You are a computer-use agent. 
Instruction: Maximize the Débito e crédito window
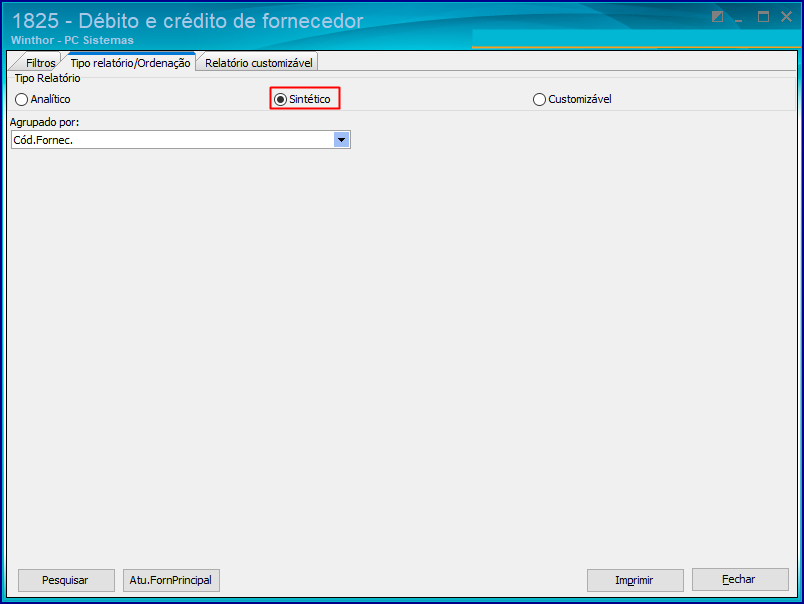click(x=763, y=17)
